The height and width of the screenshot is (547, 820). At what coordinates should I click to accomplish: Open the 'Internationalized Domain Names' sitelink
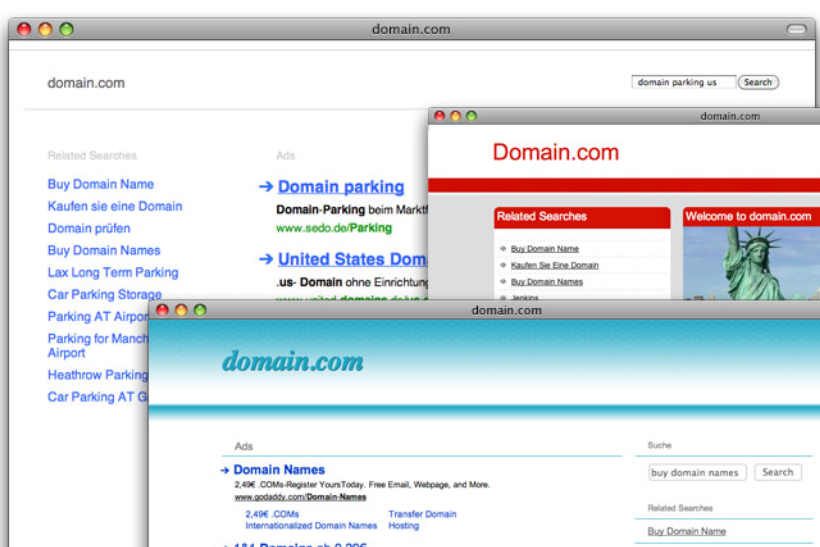pos(311,526)
